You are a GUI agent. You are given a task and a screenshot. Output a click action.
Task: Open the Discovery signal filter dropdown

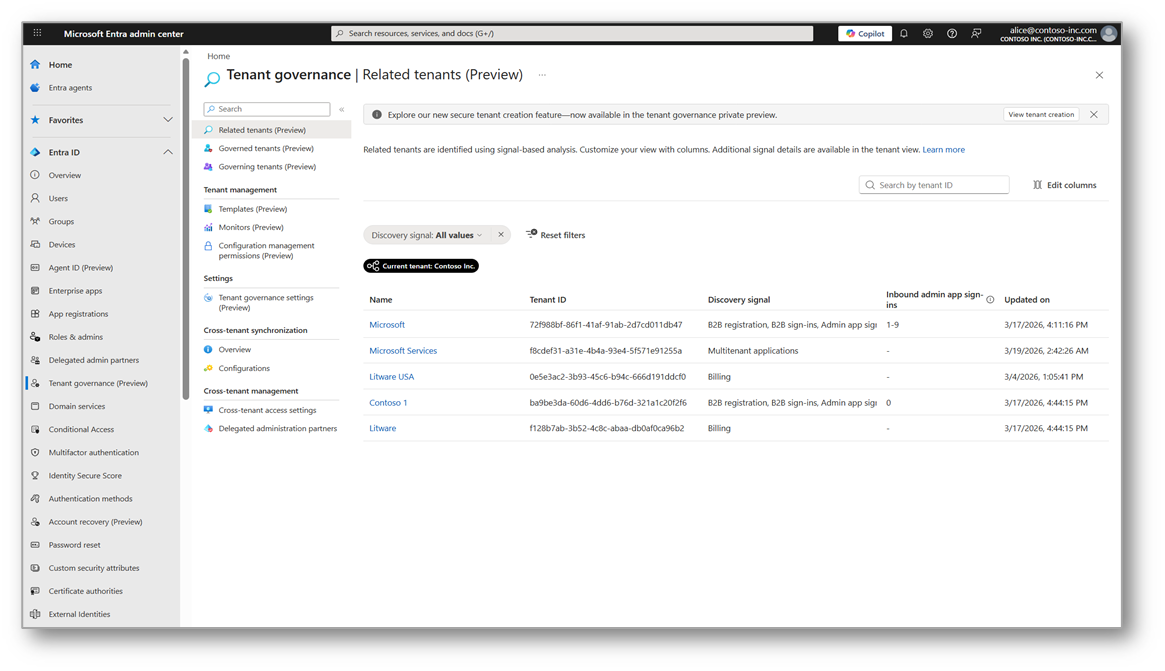click(426, 235)
